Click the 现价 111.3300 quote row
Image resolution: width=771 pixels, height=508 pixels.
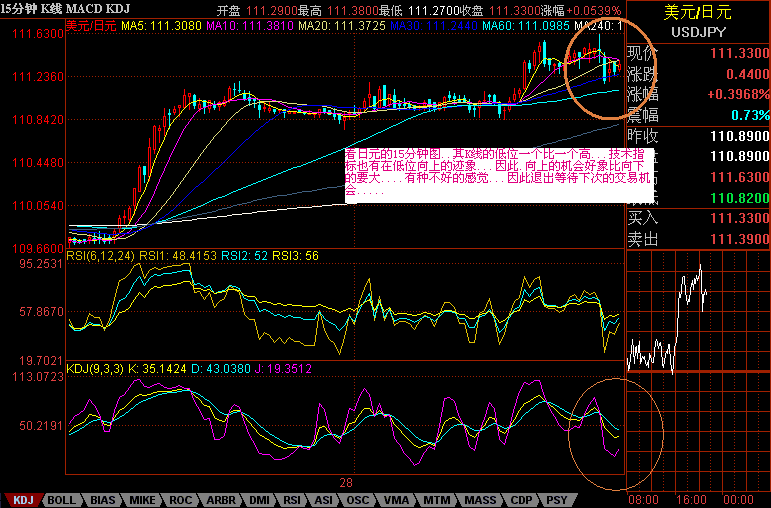pyautogui.click(x=698, y=53)
